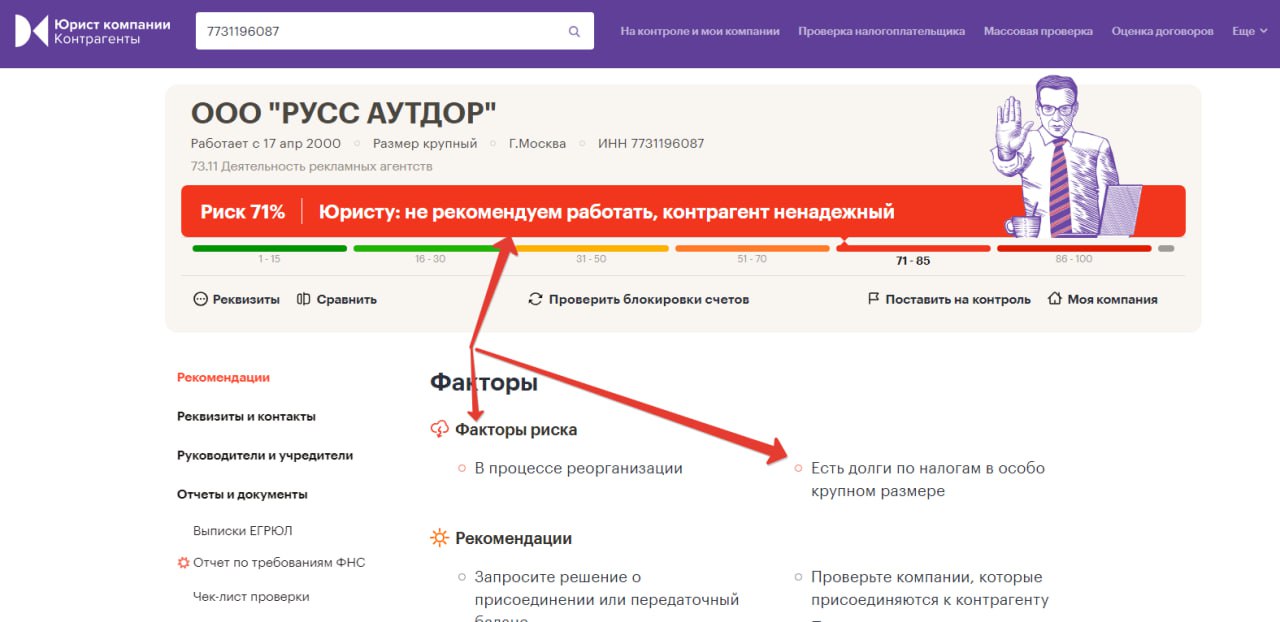Click the Работает с 17 апр 2000 text
This screenshot has height=622, width=1280.
[x=266, y=143]
